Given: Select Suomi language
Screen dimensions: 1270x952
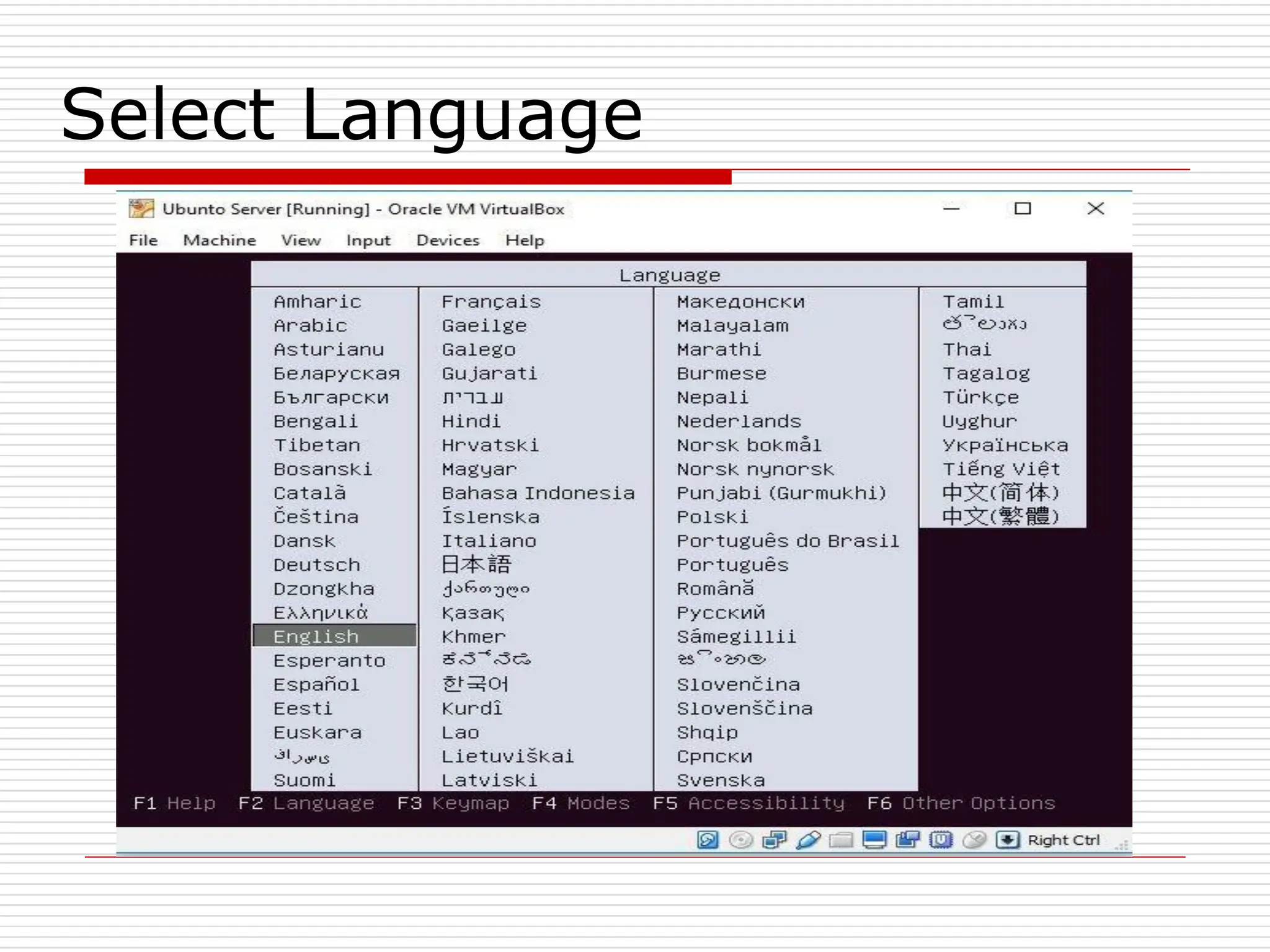Looking at the screenshot, I should 304,780.
